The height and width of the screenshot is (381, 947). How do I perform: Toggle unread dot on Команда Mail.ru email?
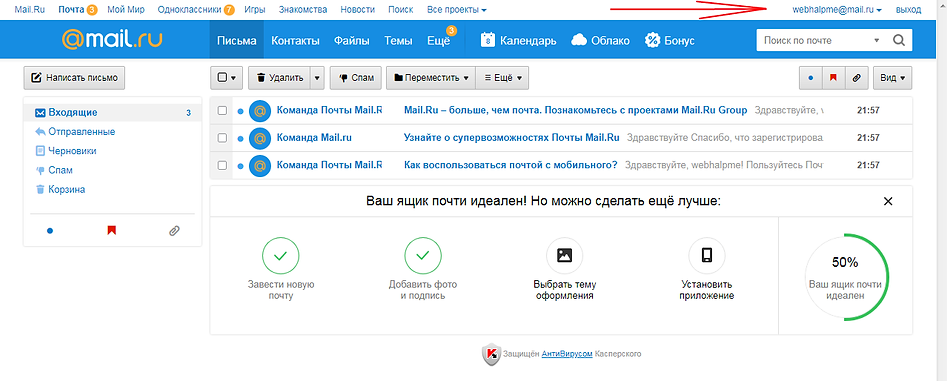(x=240, y=138)
